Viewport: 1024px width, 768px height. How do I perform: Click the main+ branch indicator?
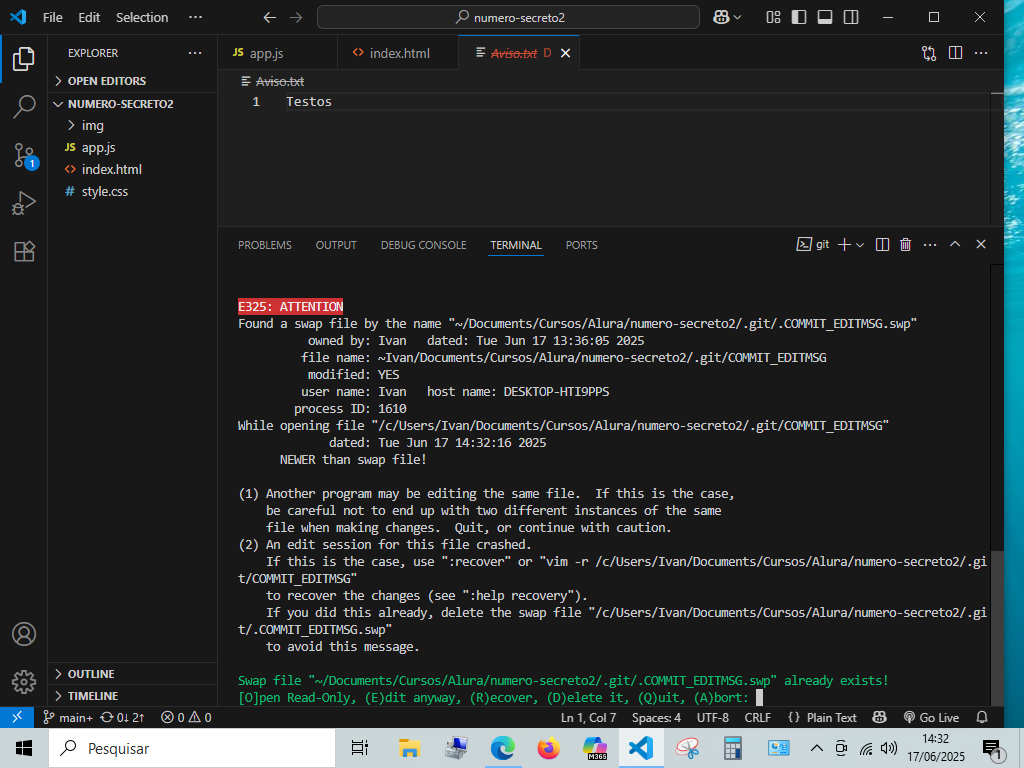coord(68,717)
